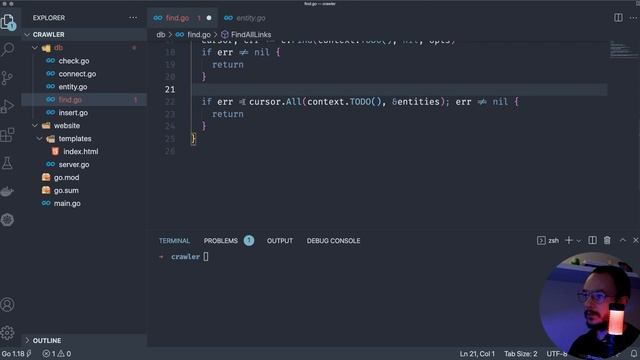This screenshot has height=360, width=640.
Task: Collapse the website folder
Action: [x=35, y=126]
